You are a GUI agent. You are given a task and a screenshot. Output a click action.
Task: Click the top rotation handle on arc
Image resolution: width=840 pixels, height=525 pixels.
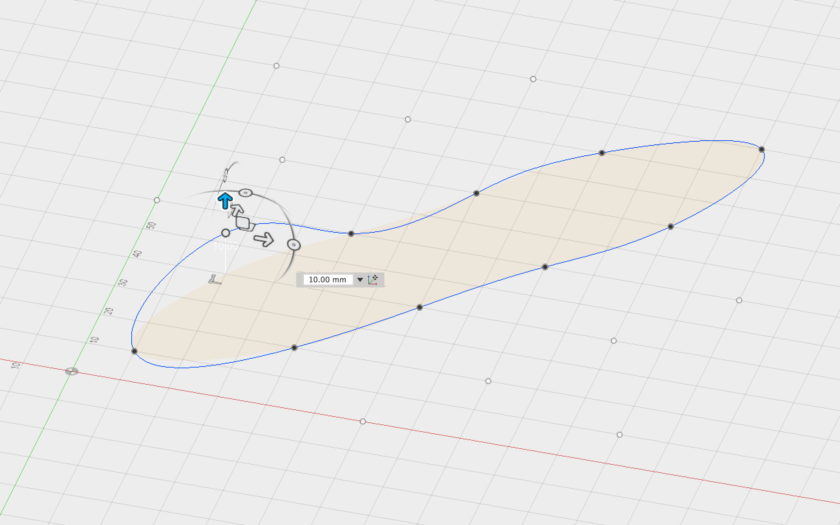tap(245, 191)
